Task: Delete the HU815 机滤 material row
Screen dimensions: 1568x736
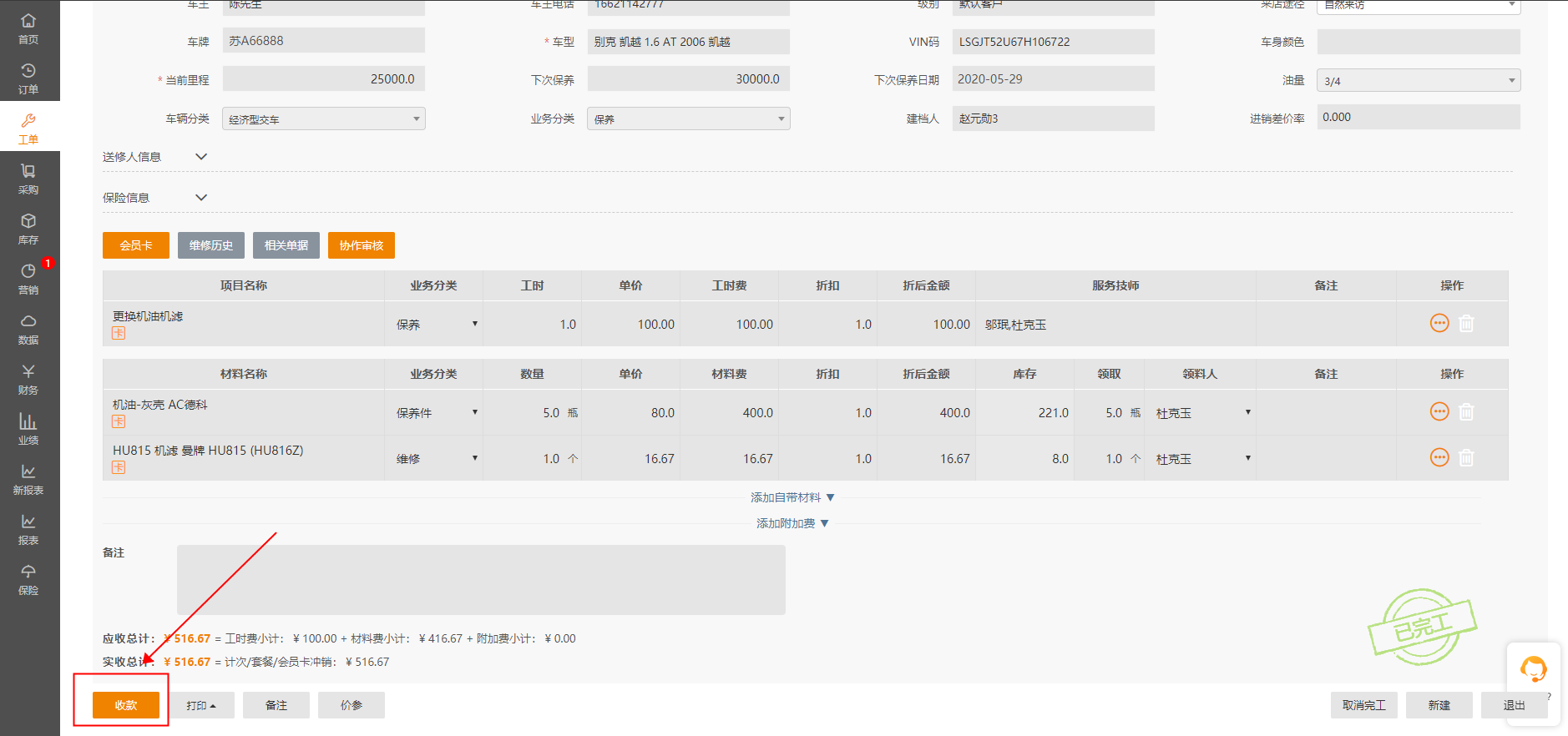Action: (x=1466, y=457)
